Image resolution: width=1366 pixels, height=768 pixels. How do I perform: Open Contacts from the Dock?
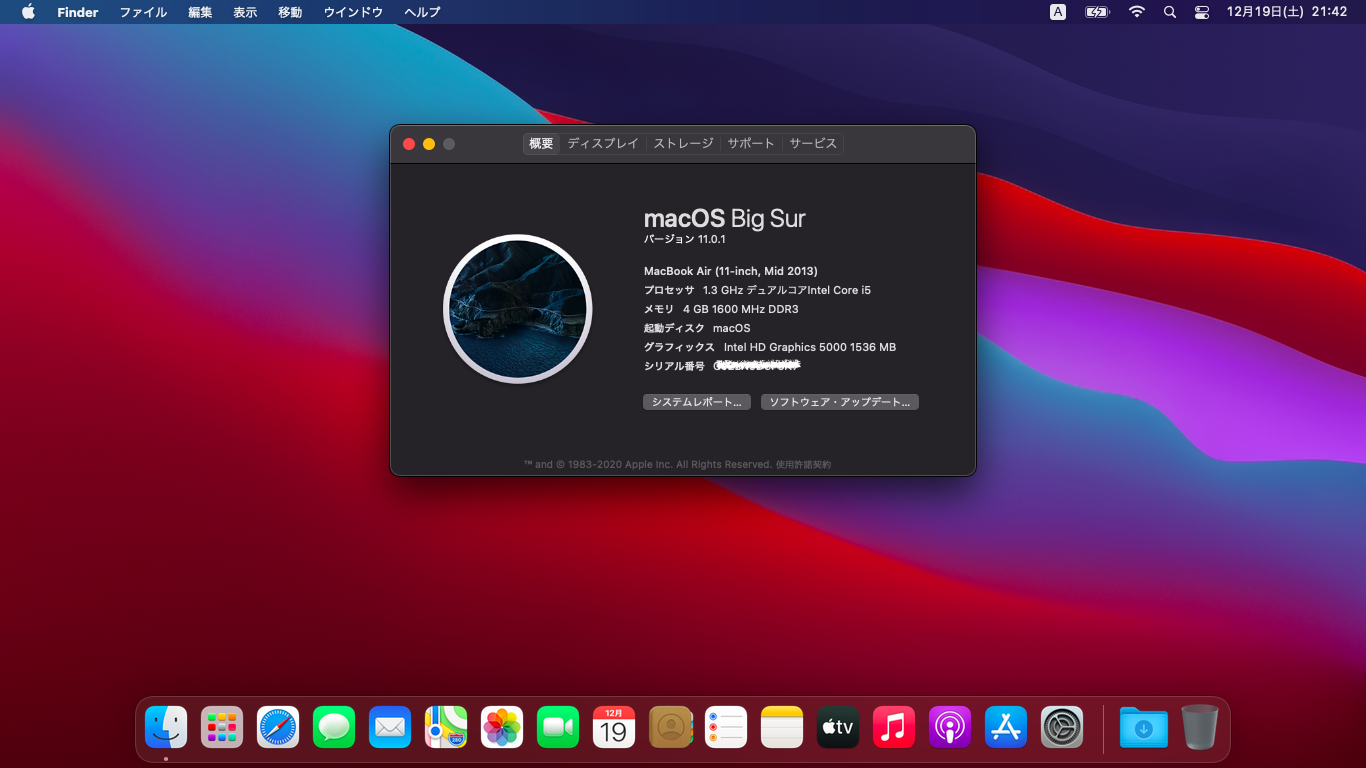pyautogui.click(x=670, y=727)
